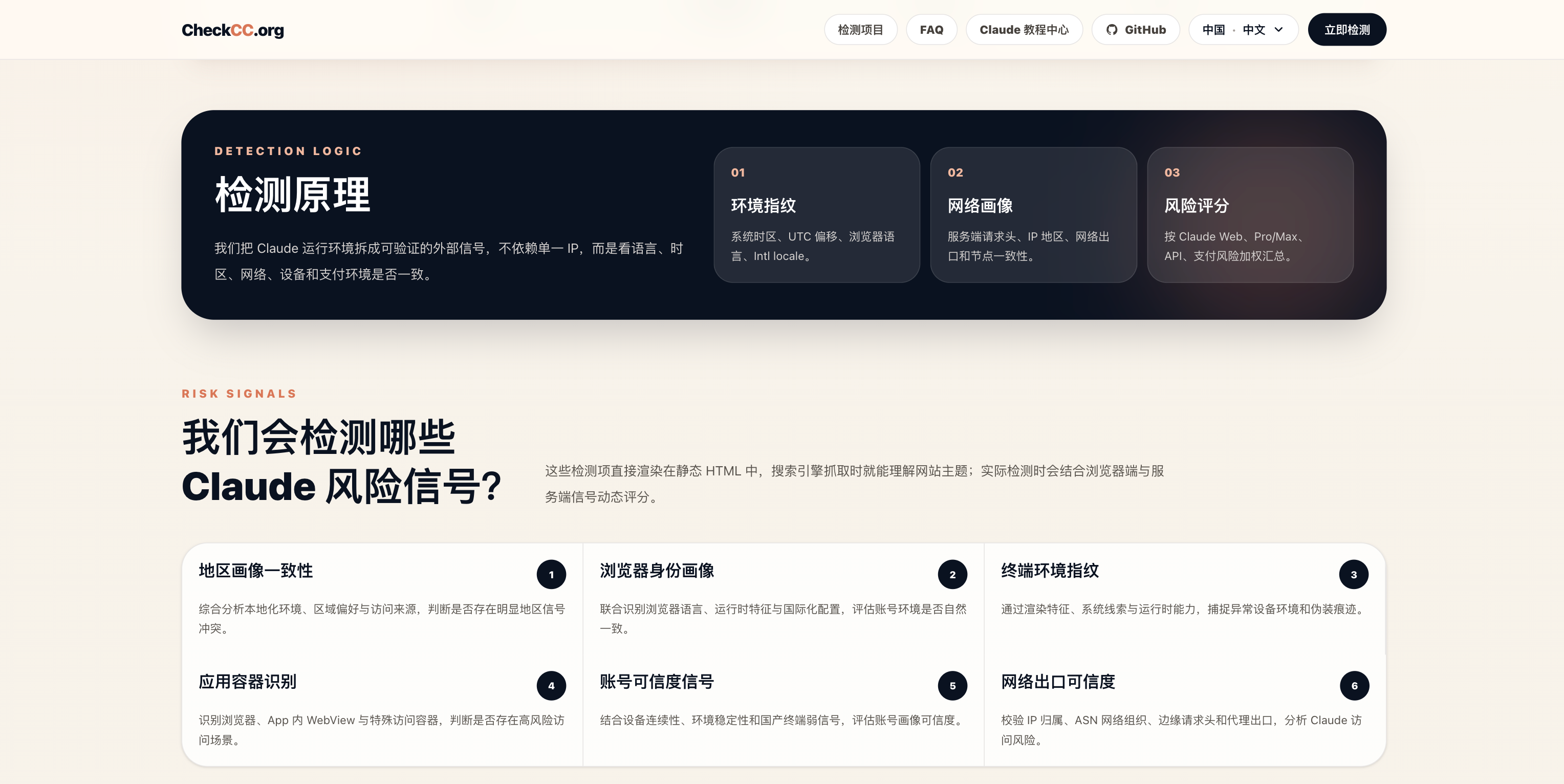Click the RISK SIGNALS label
Image resolution: width=1564 pixels, height=784 pixels.
239,394
